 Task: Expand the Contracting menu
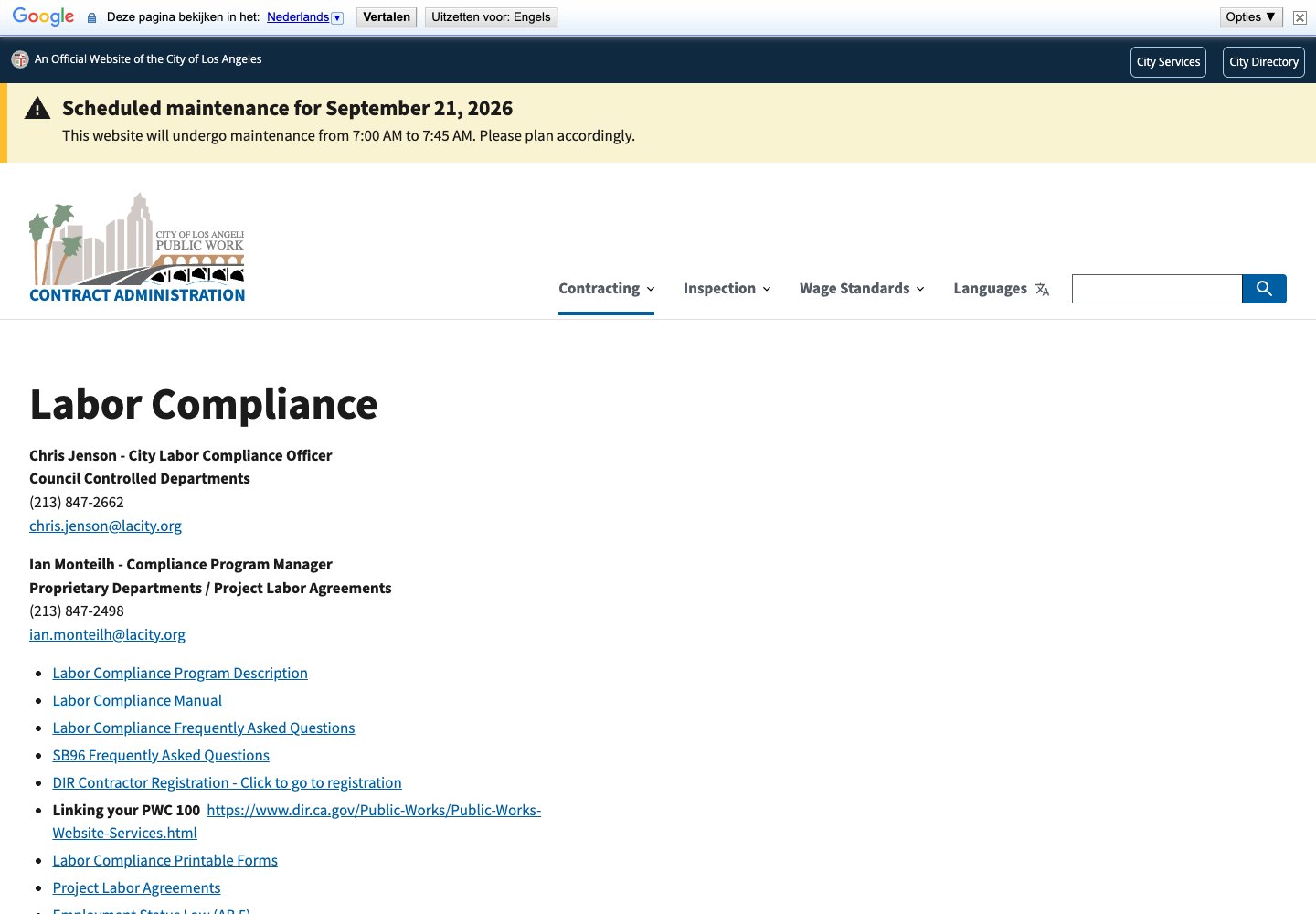click(607, 289)
